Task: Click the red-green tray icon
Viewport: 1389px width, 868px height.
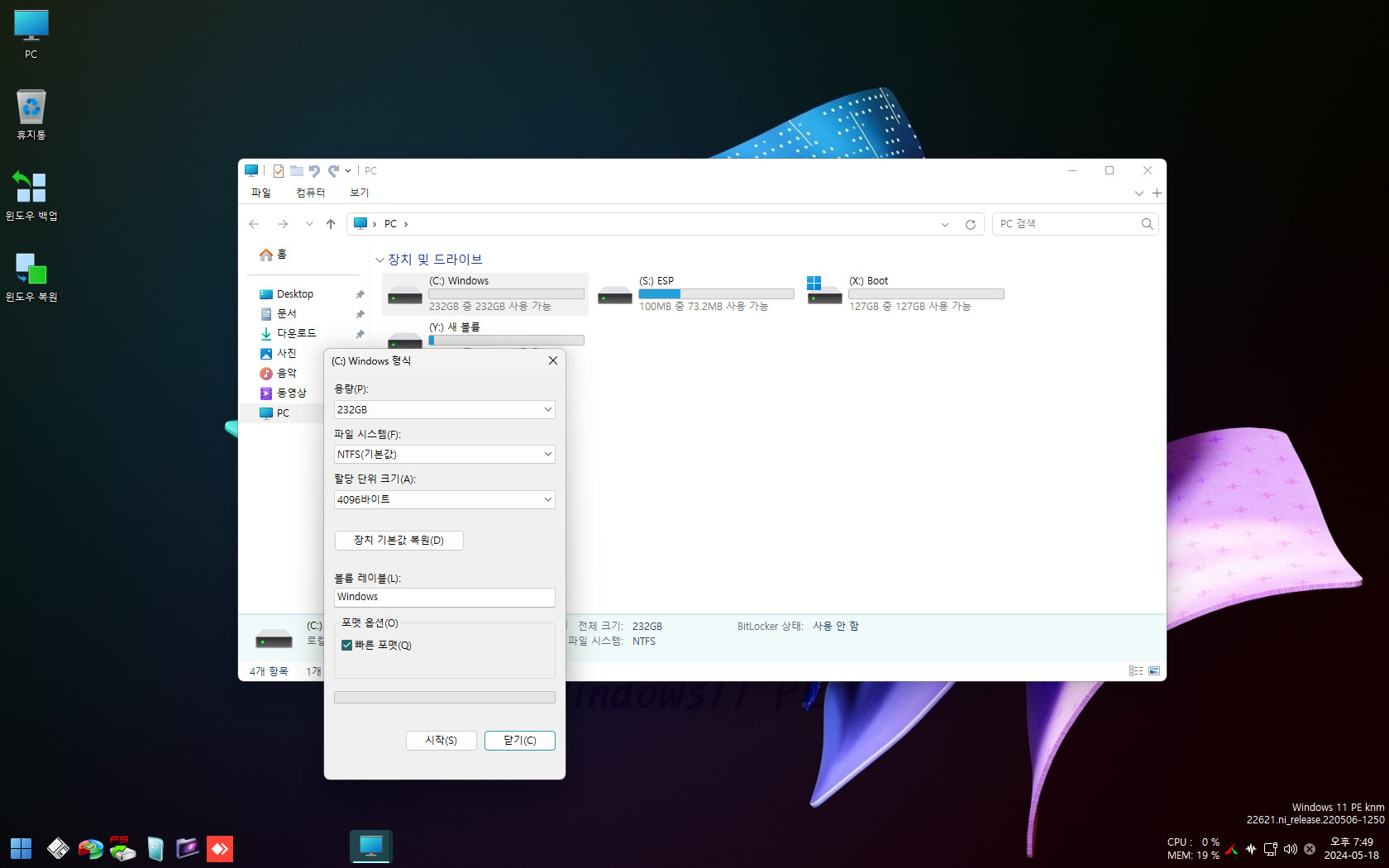Action: (x=1232, y=849)
